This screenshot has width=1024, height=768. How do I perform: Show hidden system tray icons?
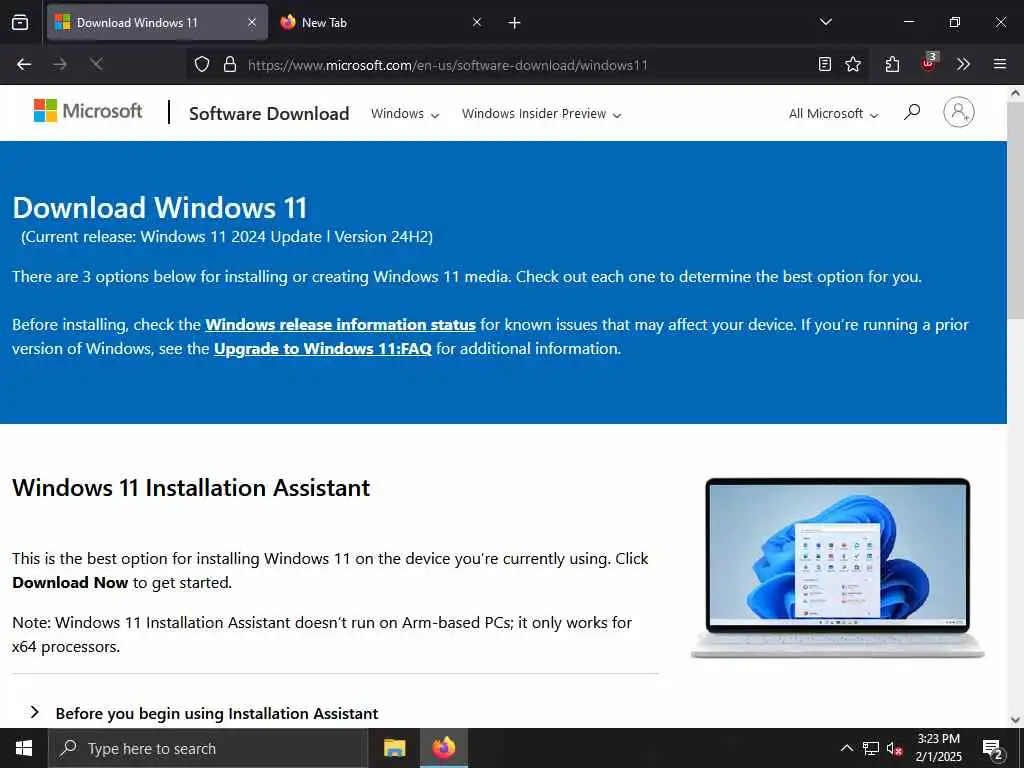846,748
